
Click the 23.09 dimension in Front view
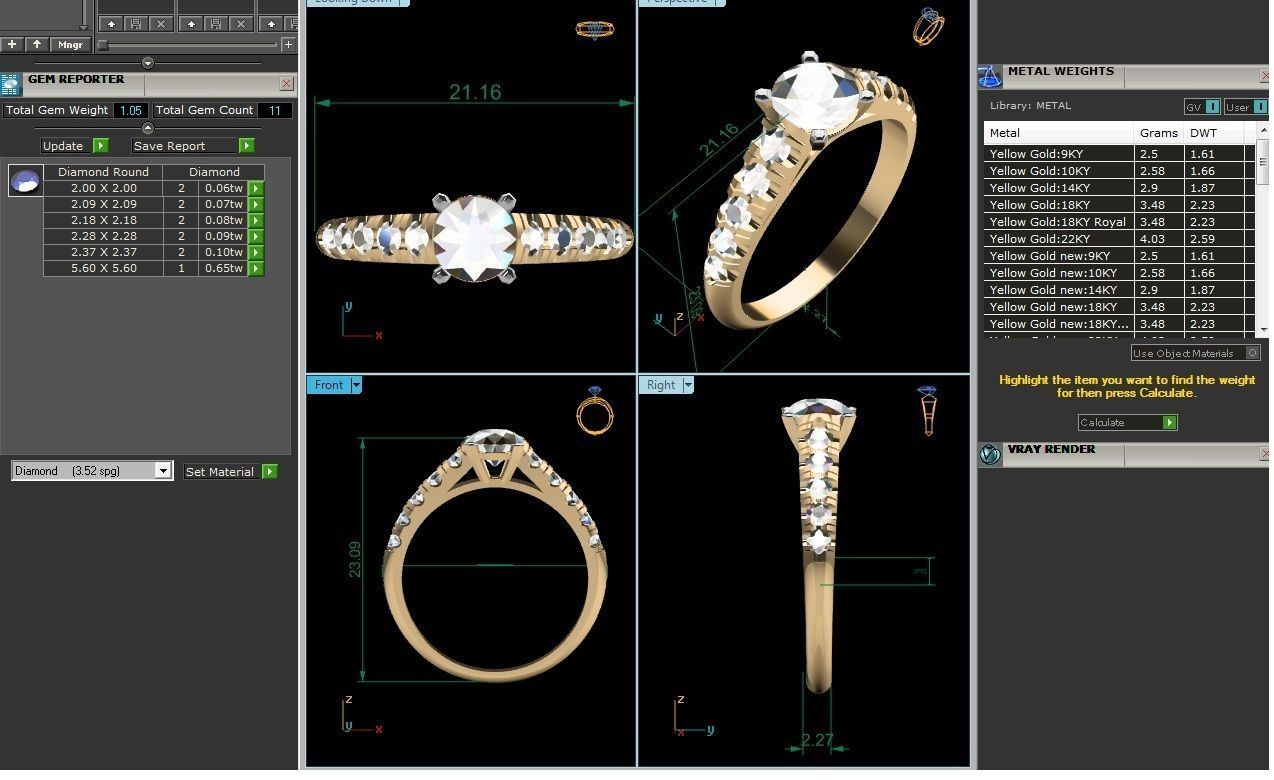354,561
